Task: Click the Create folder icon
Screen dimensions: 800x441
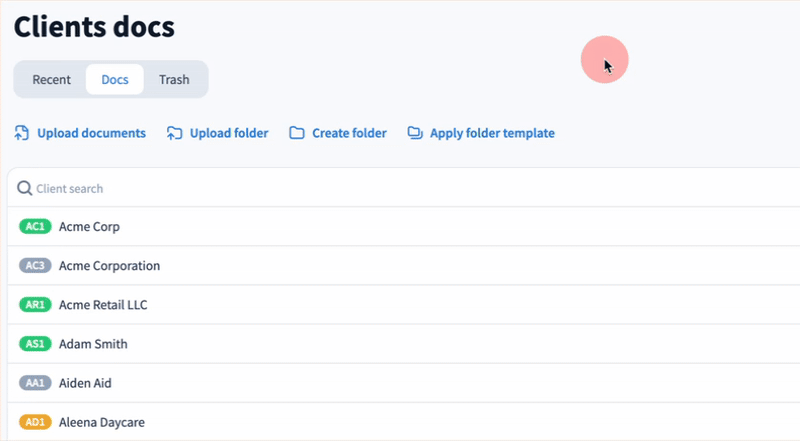Action: point(297,133)
